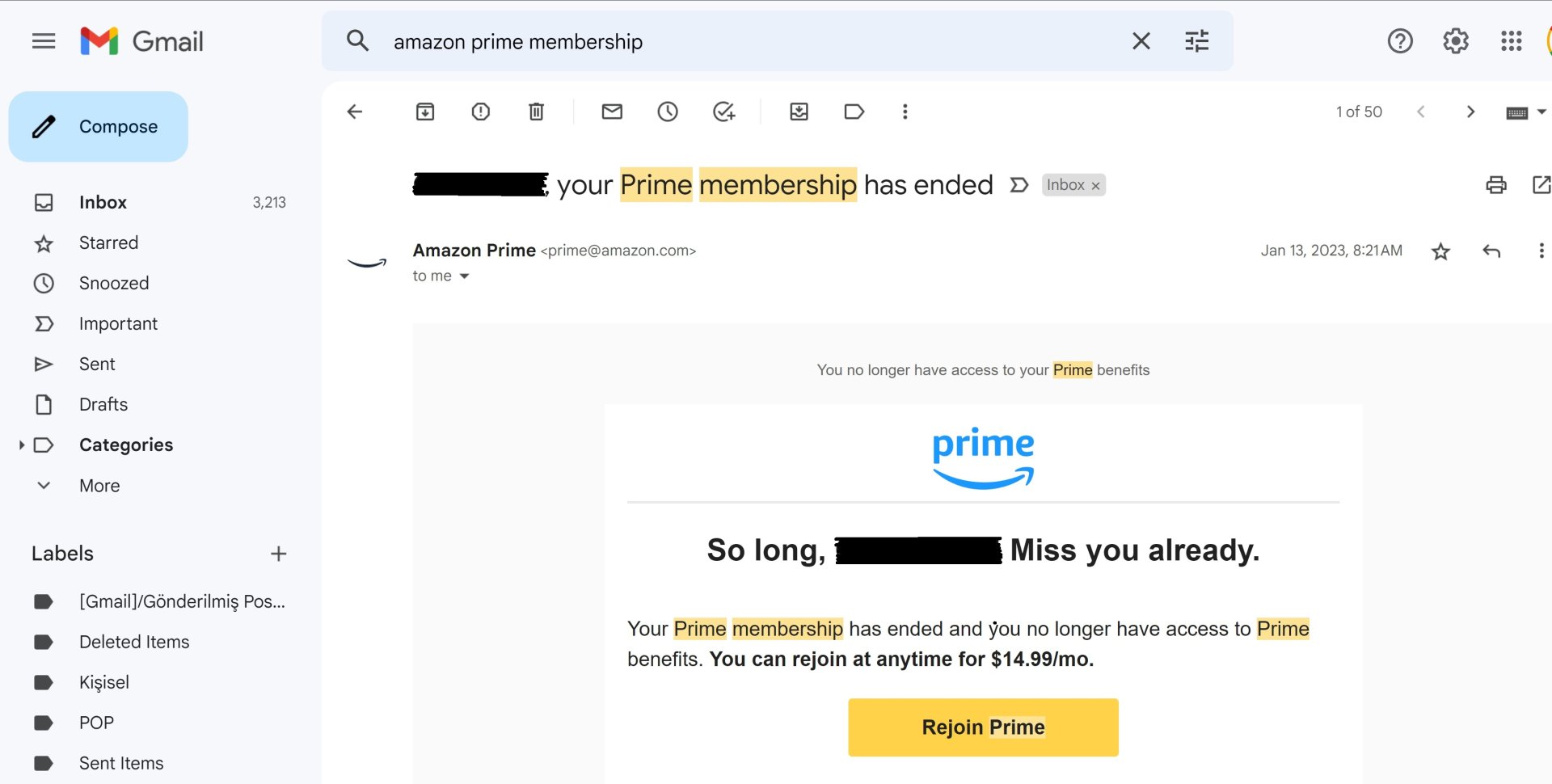Open search filter options
1552x784 pixels.
click(1196, 40)
